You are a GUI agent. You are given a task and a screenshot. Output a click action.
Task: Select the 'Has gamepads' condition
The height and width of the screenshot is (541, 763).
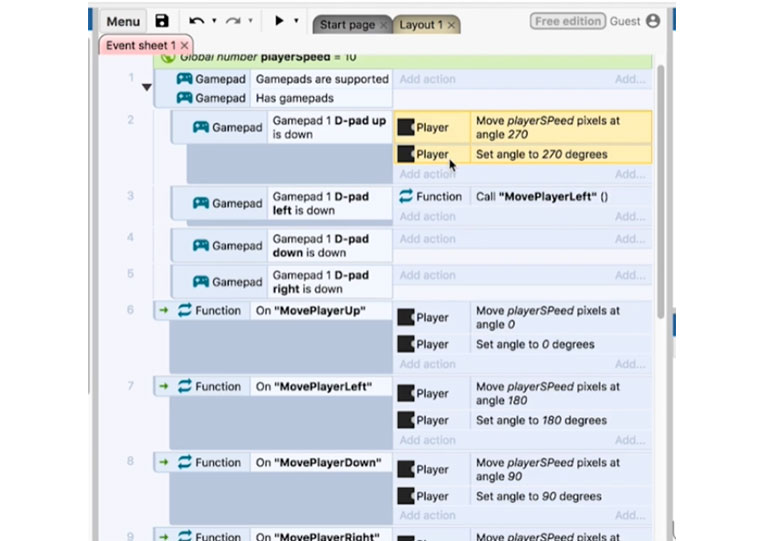(295, 98)
